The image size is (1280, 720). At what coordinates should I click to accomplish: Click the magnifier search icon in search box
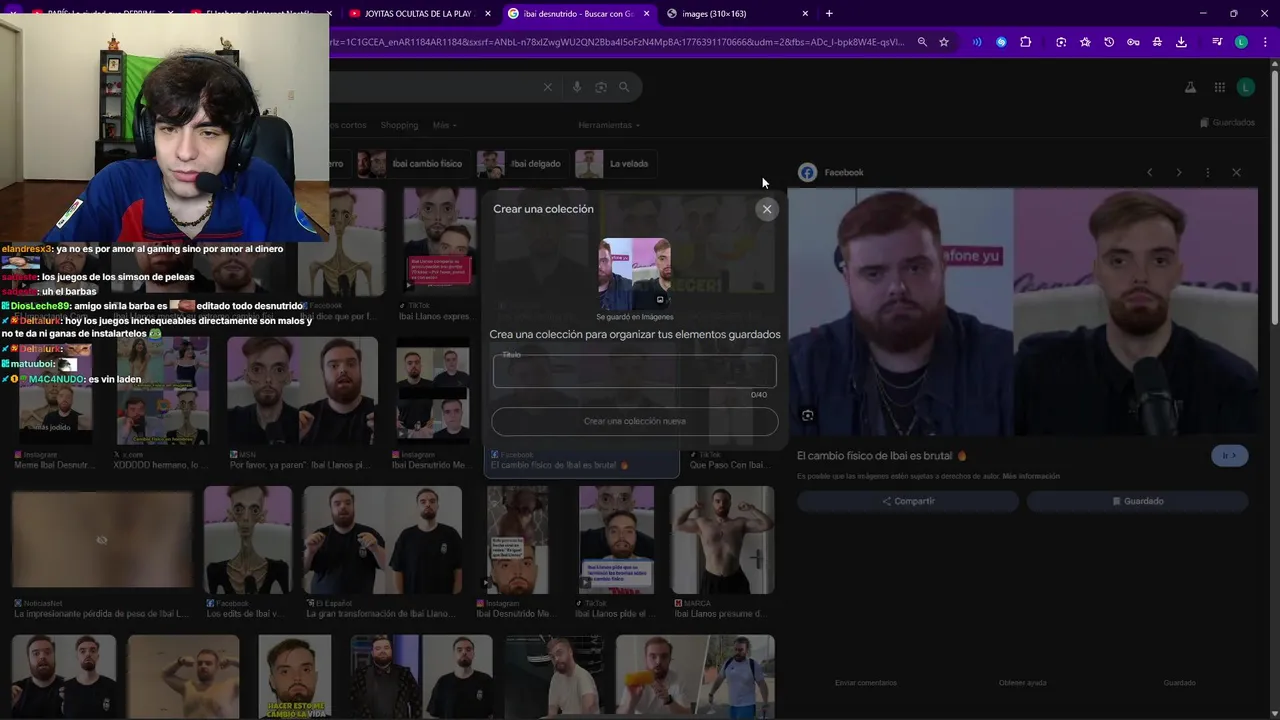coord(624,87)
